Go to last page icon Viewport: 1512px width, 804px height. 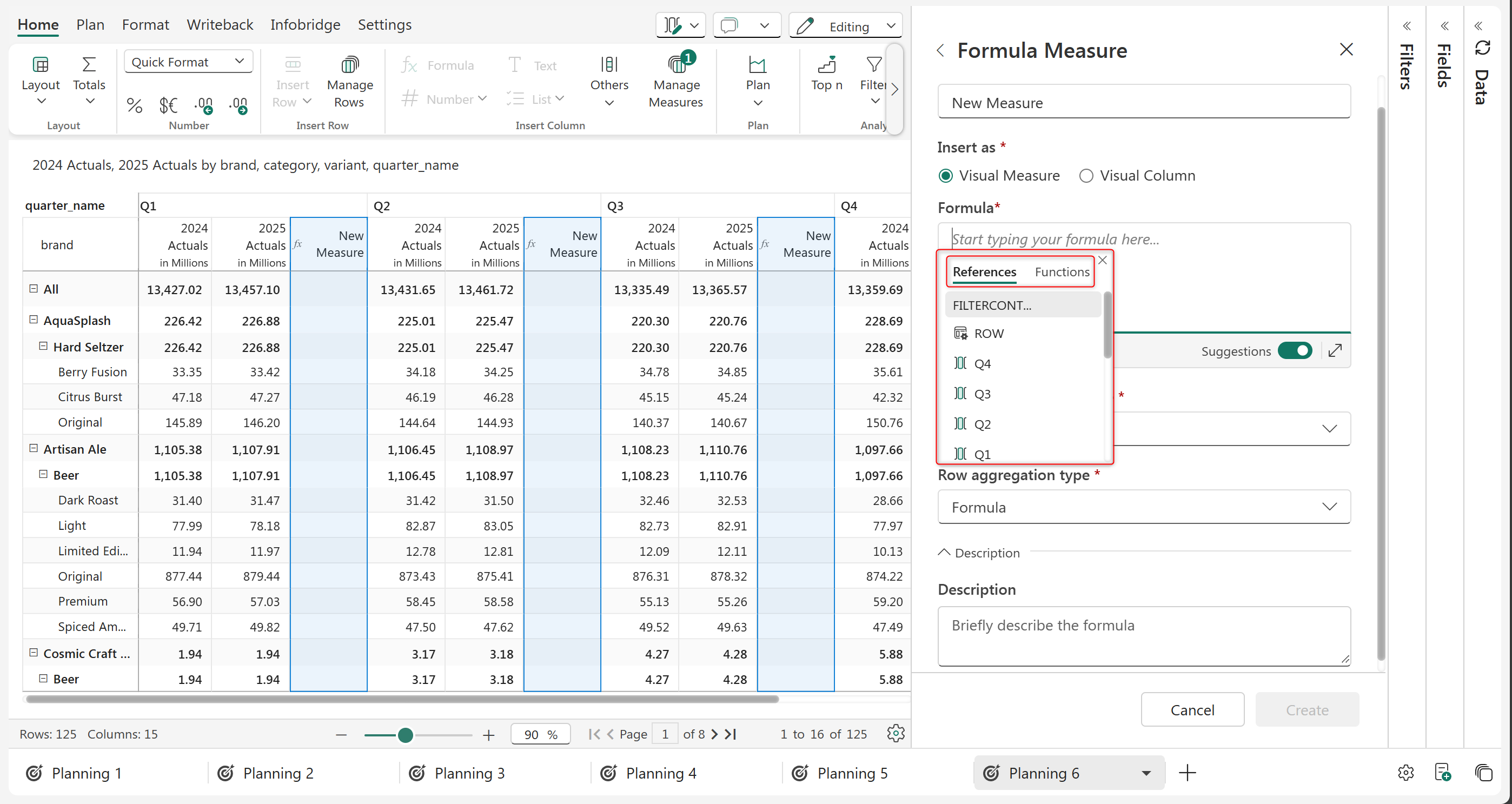pos(731,734)
